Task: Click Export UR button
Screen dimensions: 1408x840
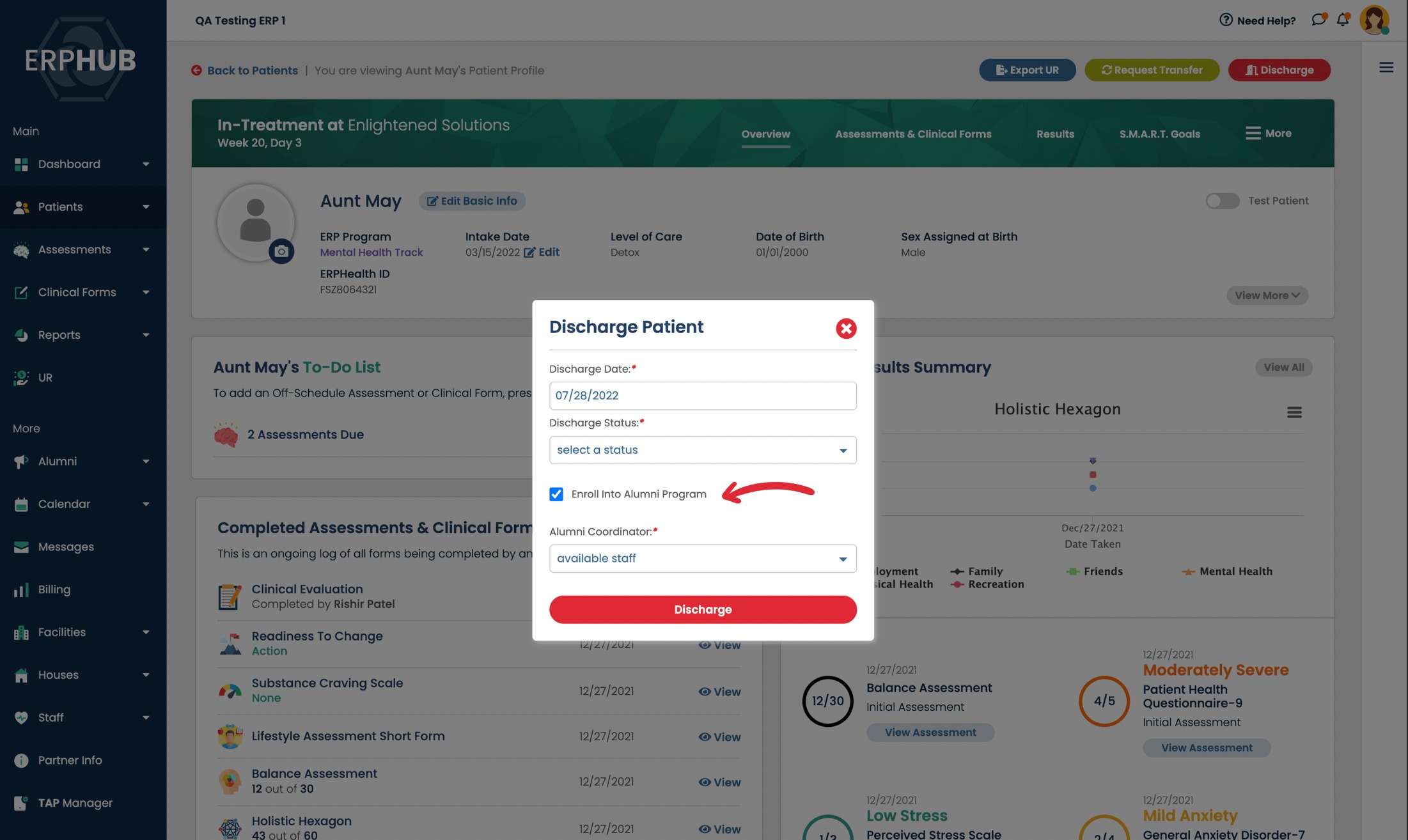Action: click(1027, 70)
